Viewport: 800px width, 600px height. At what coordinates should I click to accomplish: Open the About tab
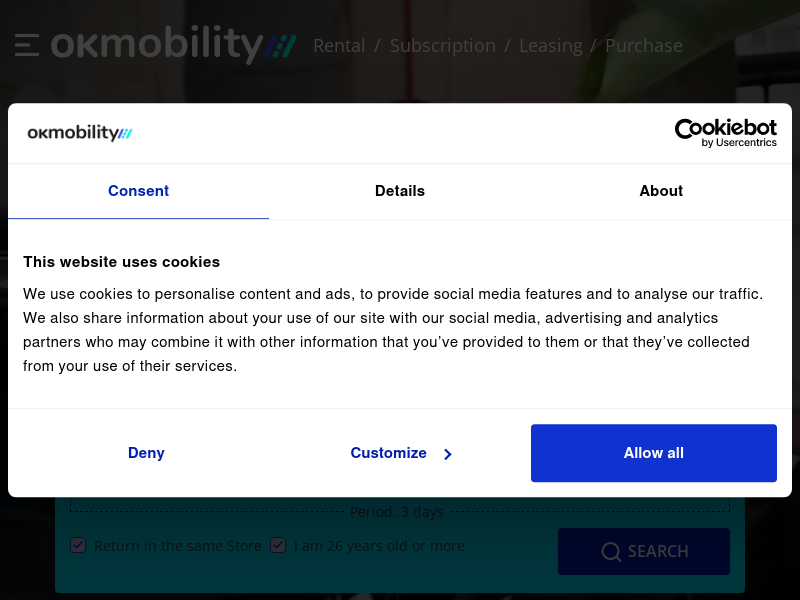[661, 191]
